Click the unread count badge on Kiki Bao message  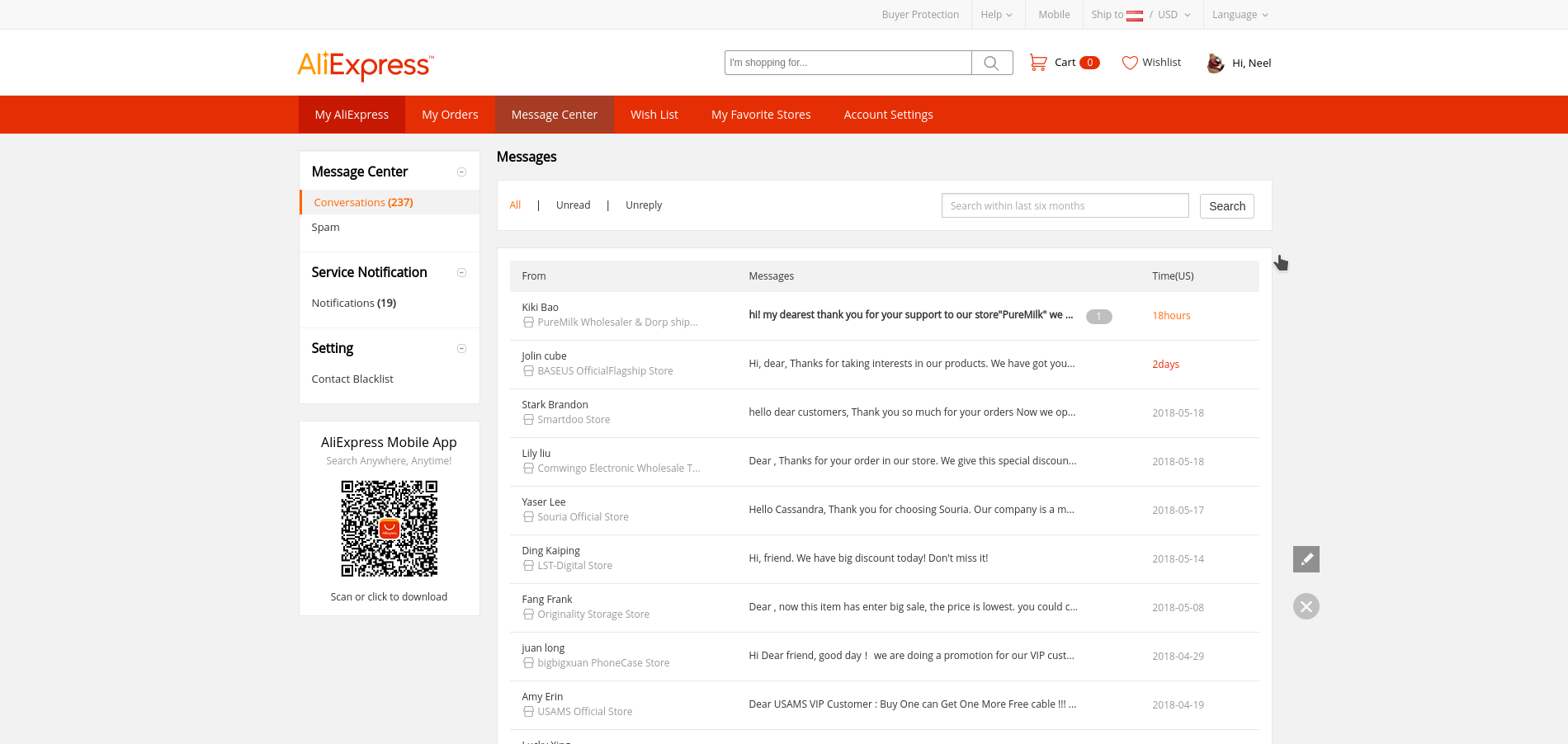tap(1098, 317)
